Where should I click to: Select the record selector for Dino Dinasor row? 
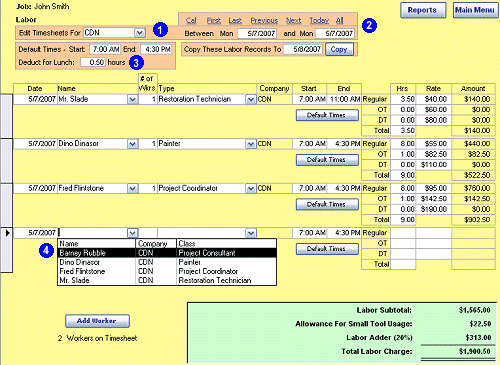point(6,161)
